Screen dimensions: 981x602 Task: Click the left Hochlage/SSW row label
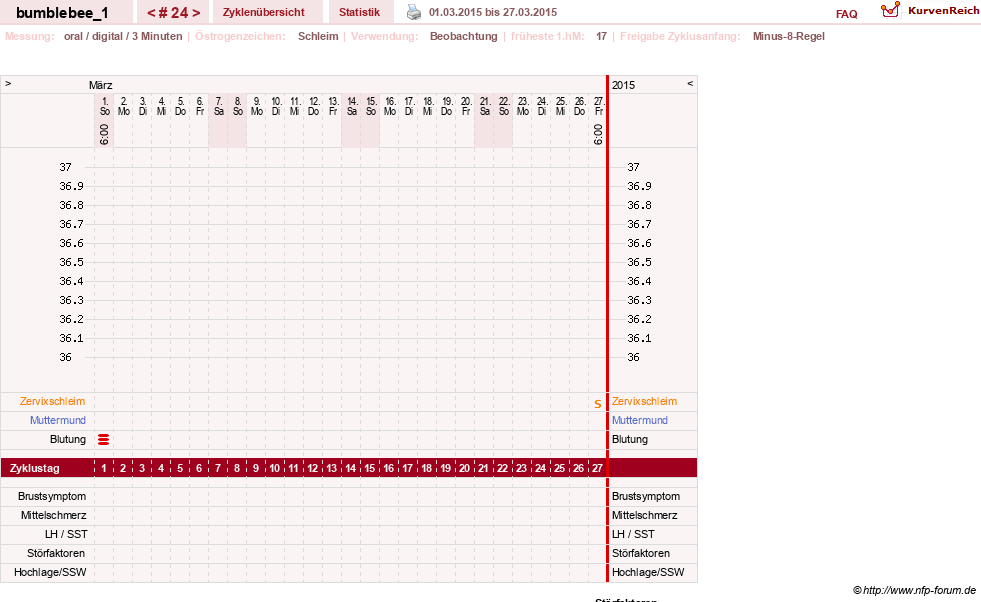point(50,572)
